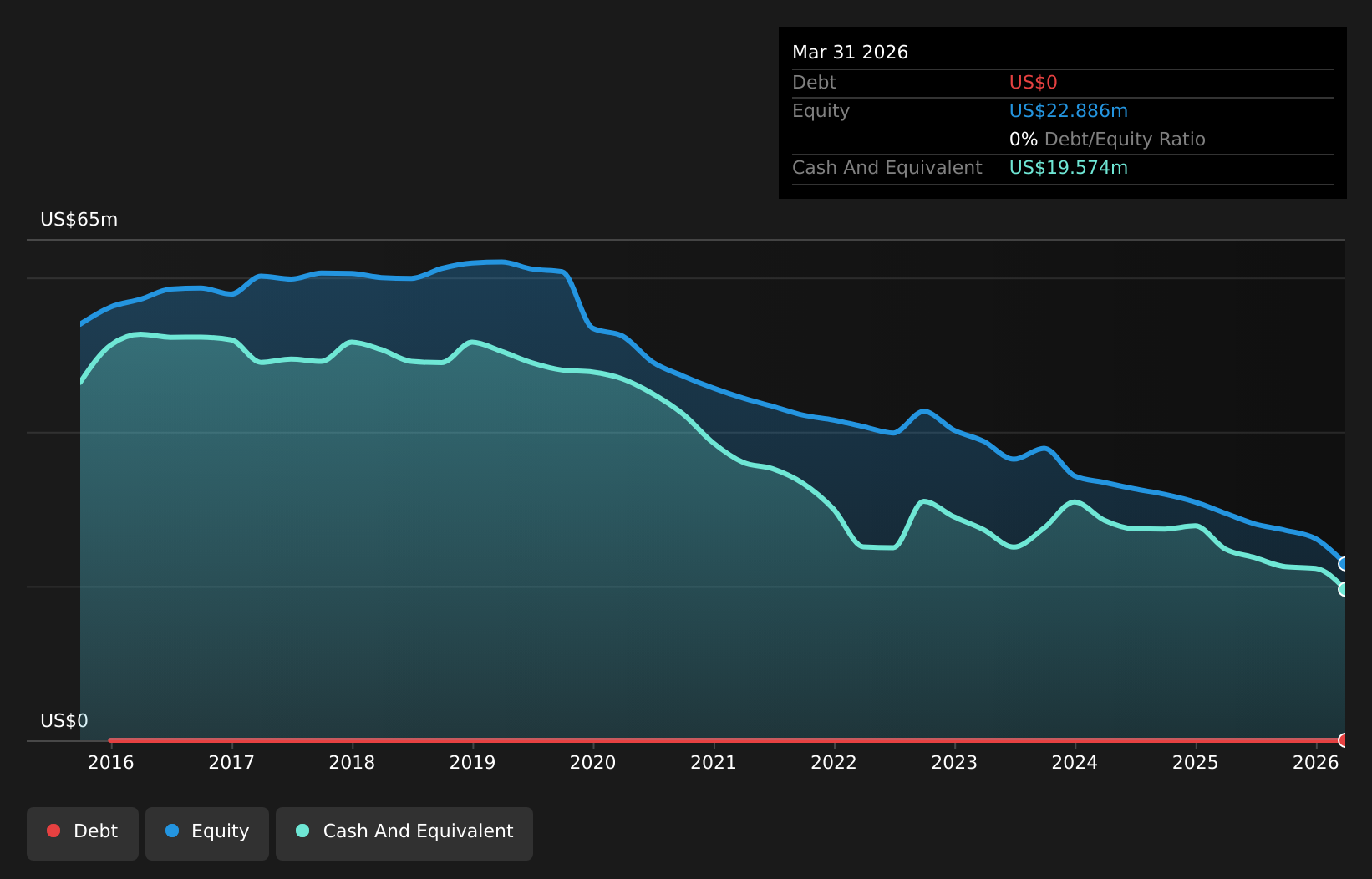Click the 2018 x-axis label
Viewport: 1372px width, 879px height.
(x=352, y=763)
